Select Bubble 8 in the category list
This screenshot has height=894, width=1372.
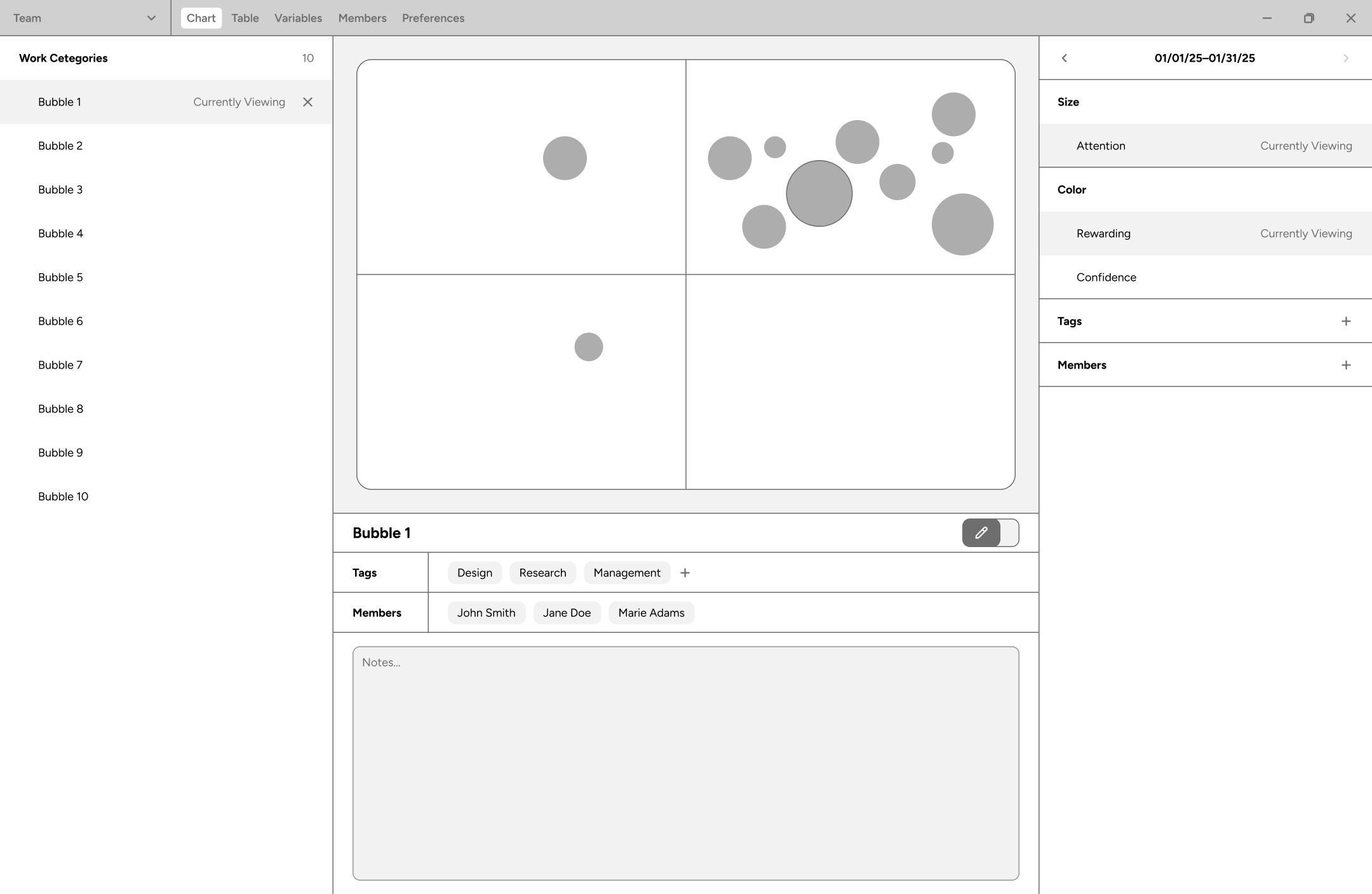(x=166, y=409)
